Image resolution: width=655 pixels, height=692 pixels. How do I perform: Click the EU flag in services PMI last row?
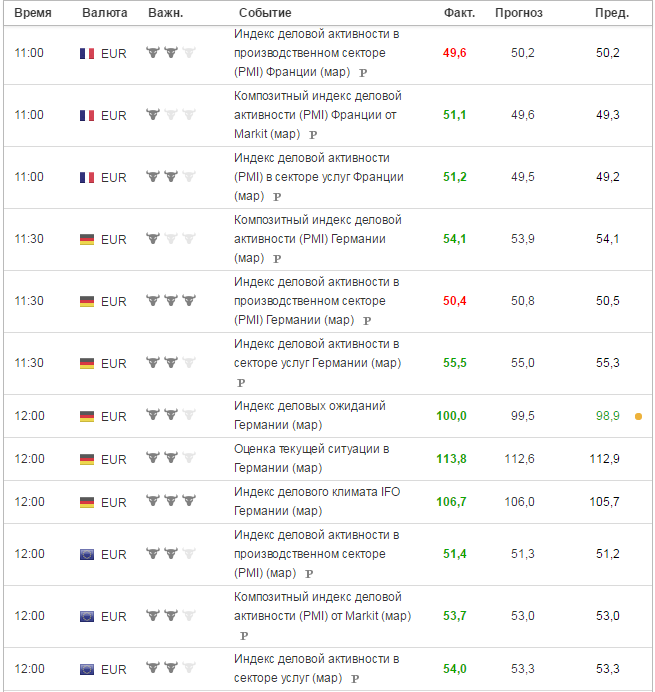pyautogui.click(x=87, y=669)
